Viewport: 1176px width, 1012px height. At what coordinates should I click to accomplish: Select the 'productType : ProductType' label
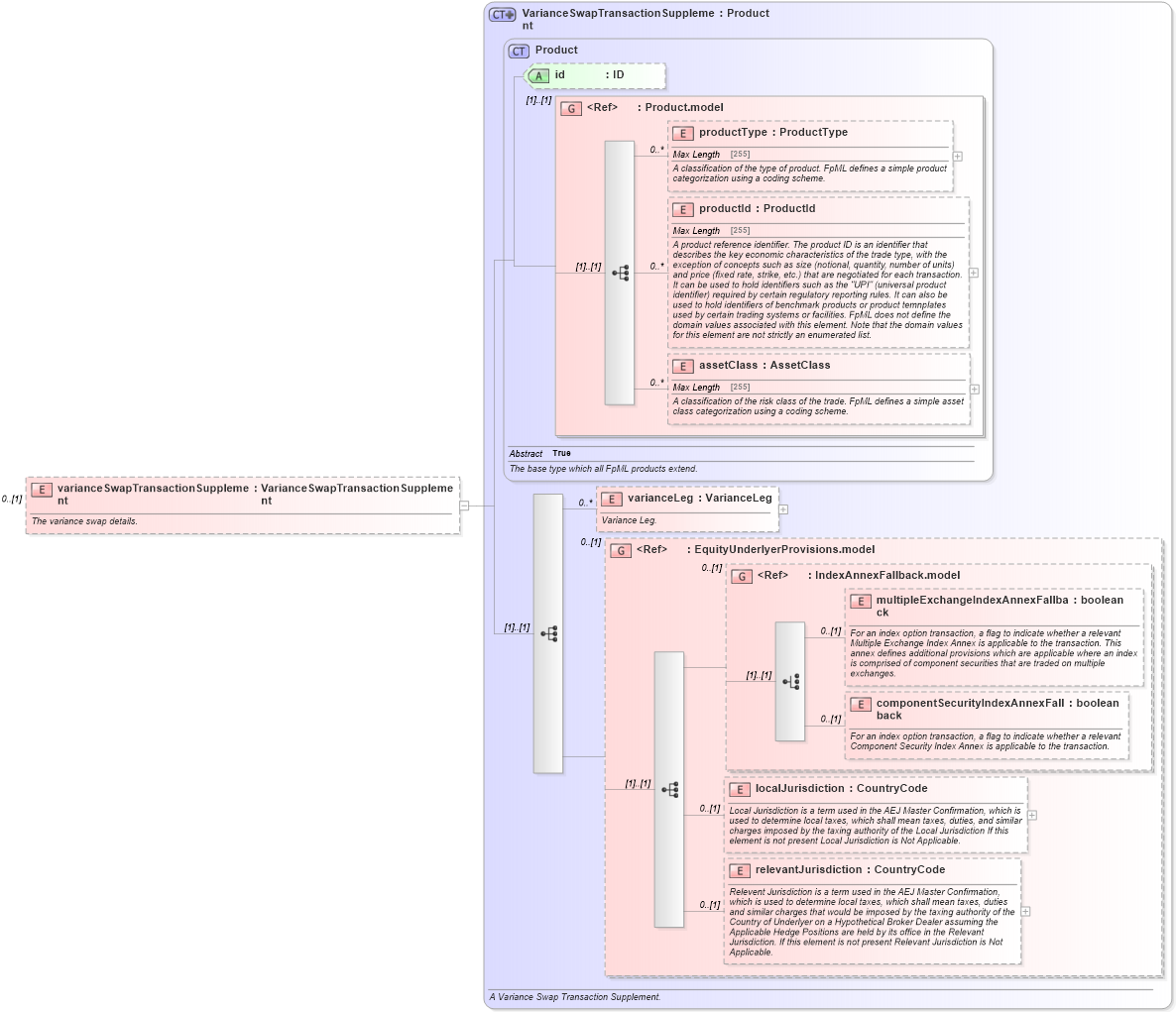pyautogui.click(x=773, y=133)
